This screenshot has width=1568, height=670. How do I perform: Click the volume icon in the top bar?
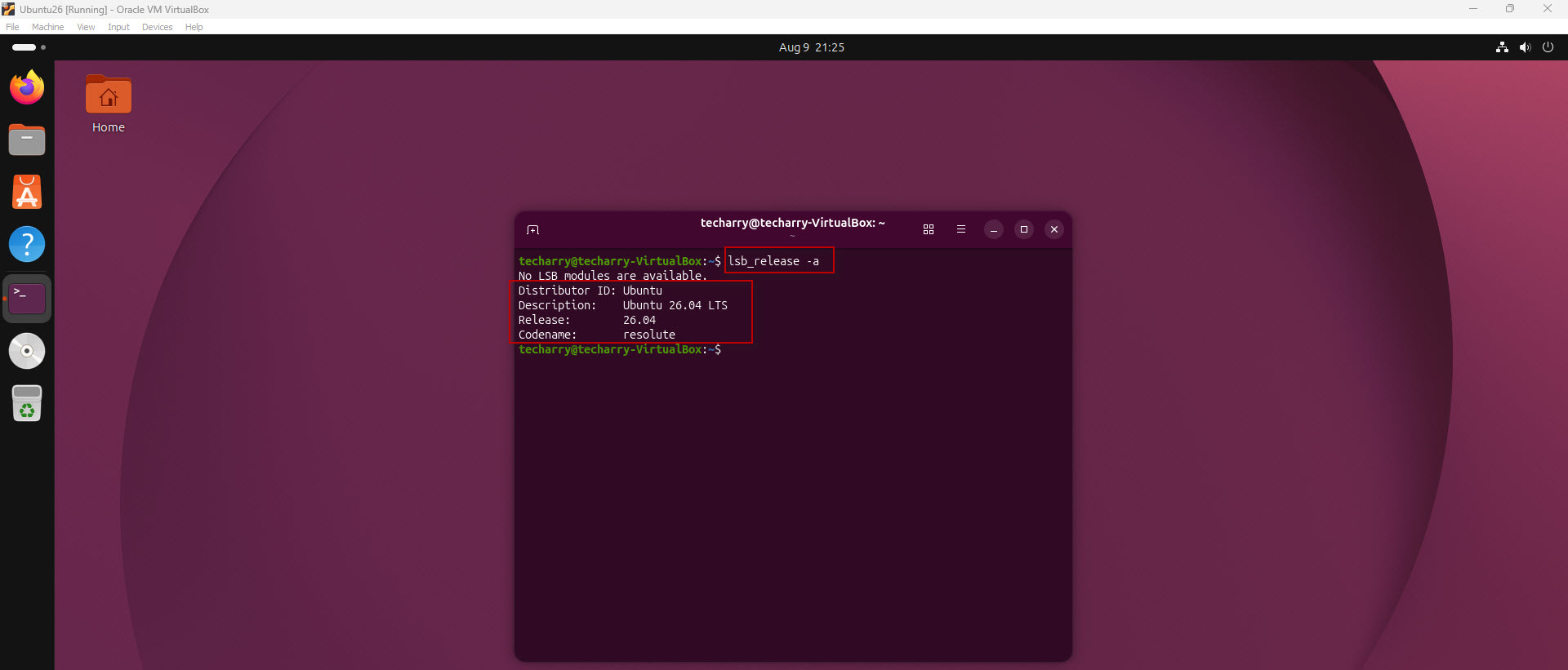(x=1525, y=47)
